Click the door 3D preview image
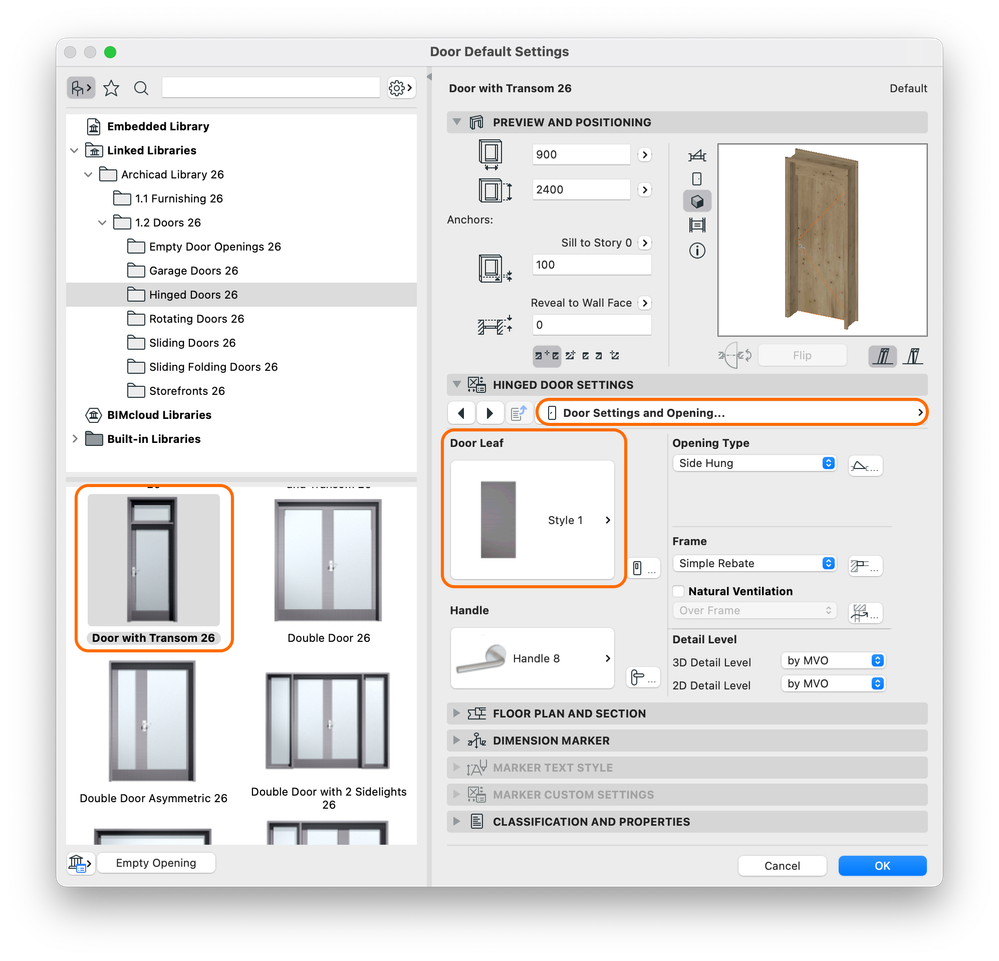Screen dimensions: 999x961 pos(822,240)
